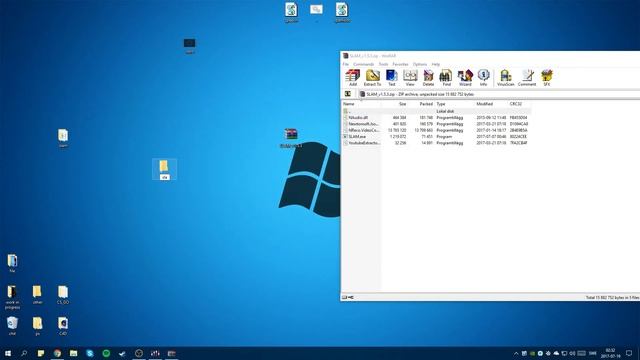Show archive Info toolbar icon
The width and height of the screenshot is (640, 360).
[483, 78]
